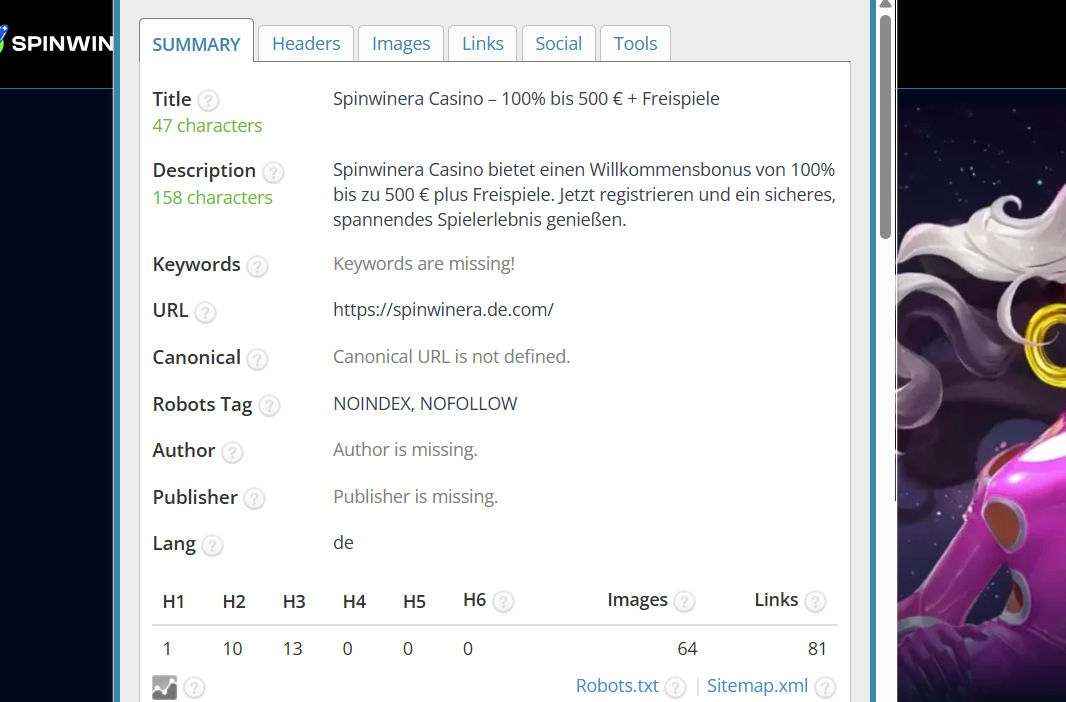
Task: Click the help icon beside Links count
Action: [815, 601]
